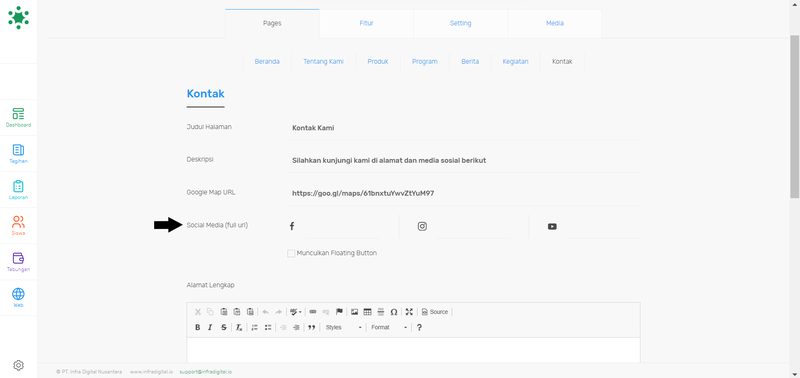
Task: Click the Source button in editor
Action: click(435, 312)
